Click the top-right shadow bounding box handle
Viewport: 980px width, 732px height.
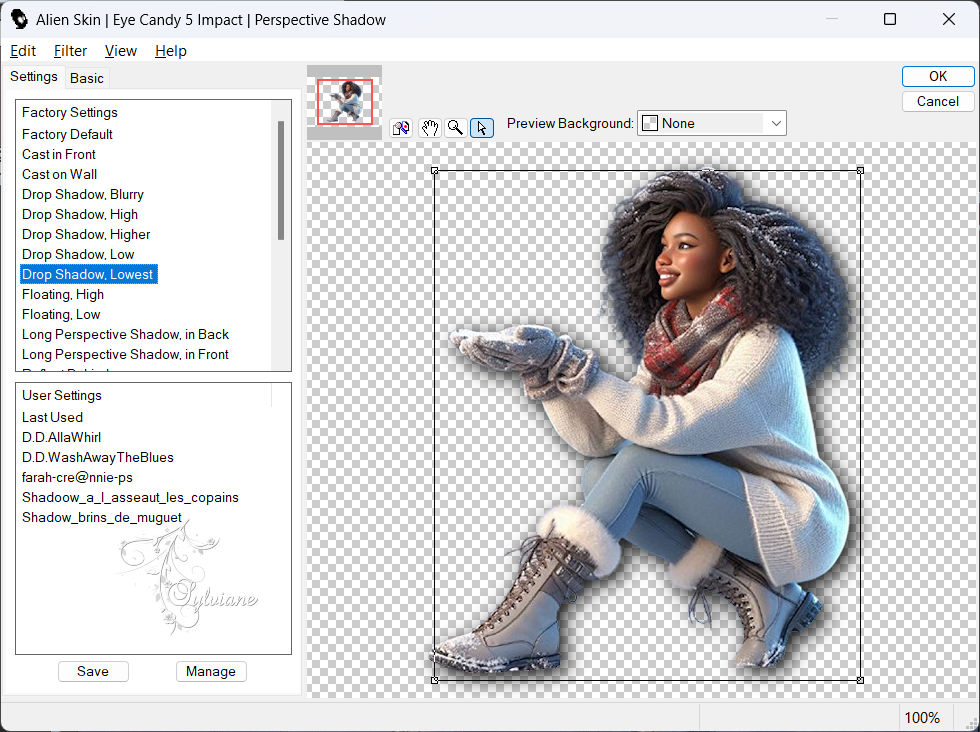(x=861, y=171)
